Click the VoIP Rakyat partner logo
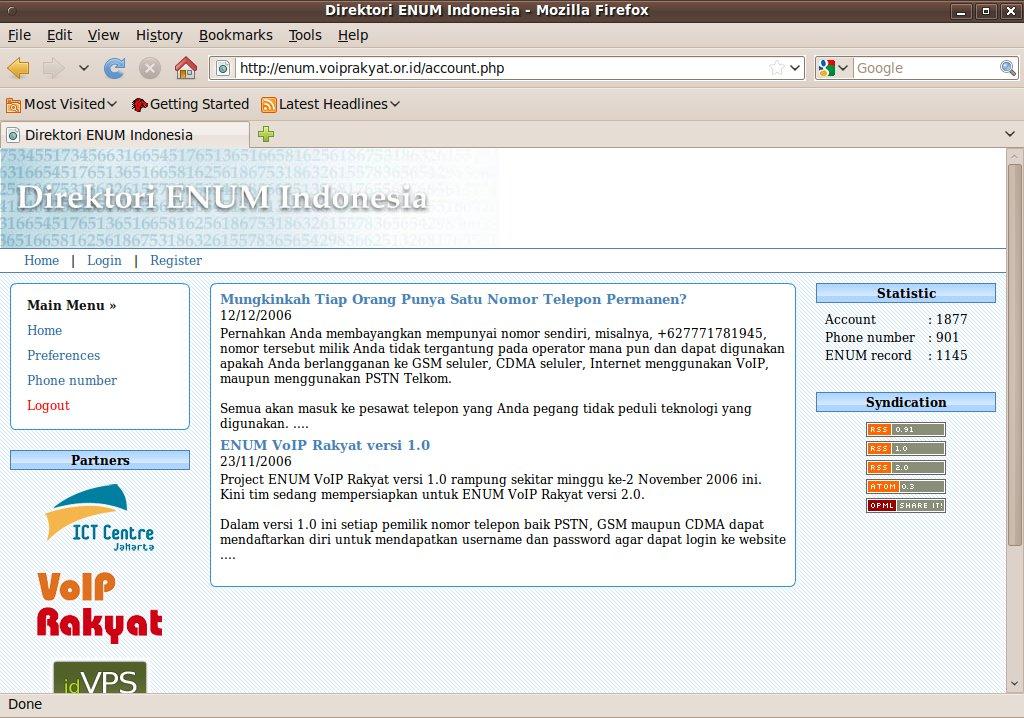Screen dimensions: 1024x718 (99, 607)
